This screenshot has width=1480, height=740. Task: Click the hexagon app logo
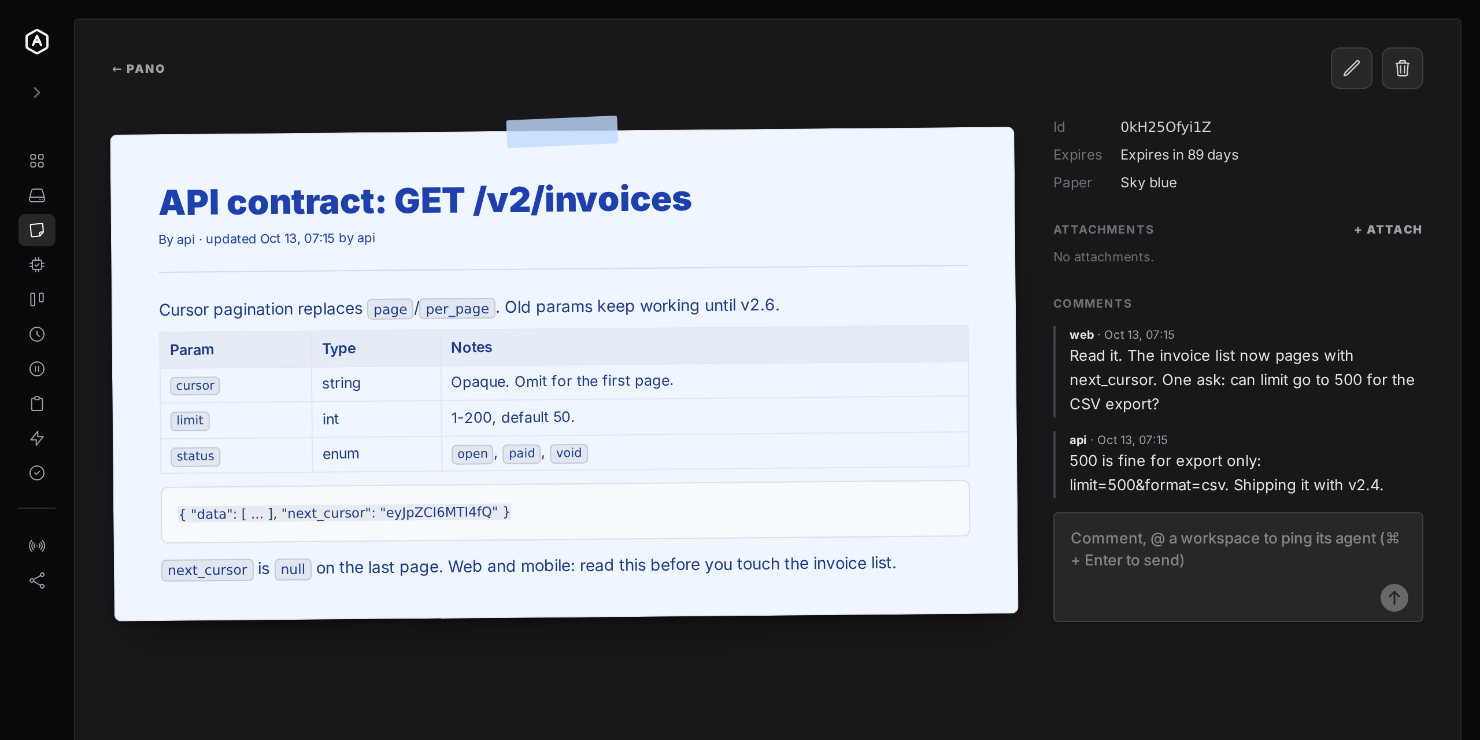37,41
